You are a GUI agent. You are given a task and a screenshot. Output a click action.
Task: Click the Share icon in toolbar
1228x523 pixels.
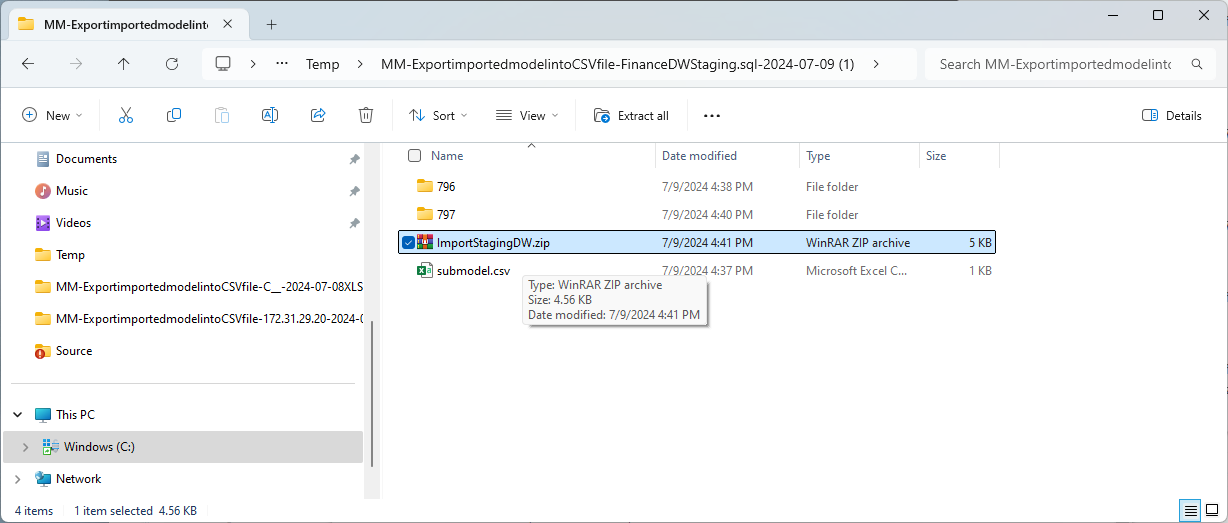[318, 116]
